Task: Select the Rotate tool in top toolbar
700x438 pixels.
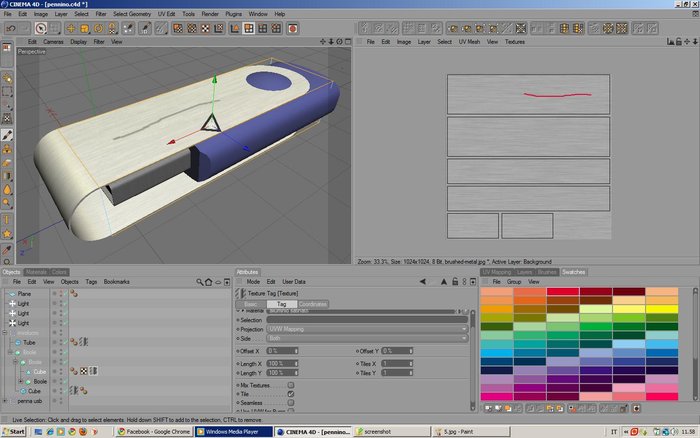Action: pyautogui.click(x=98, y=29)
